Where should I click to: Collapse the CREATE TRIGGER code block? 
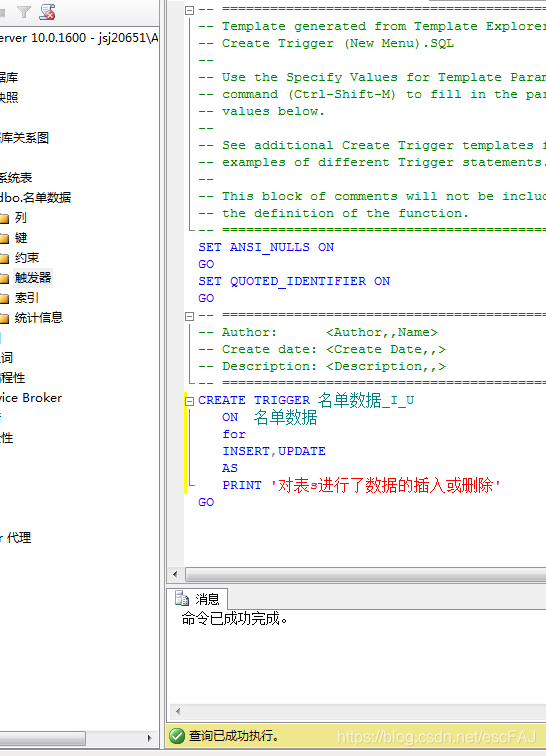190,401
